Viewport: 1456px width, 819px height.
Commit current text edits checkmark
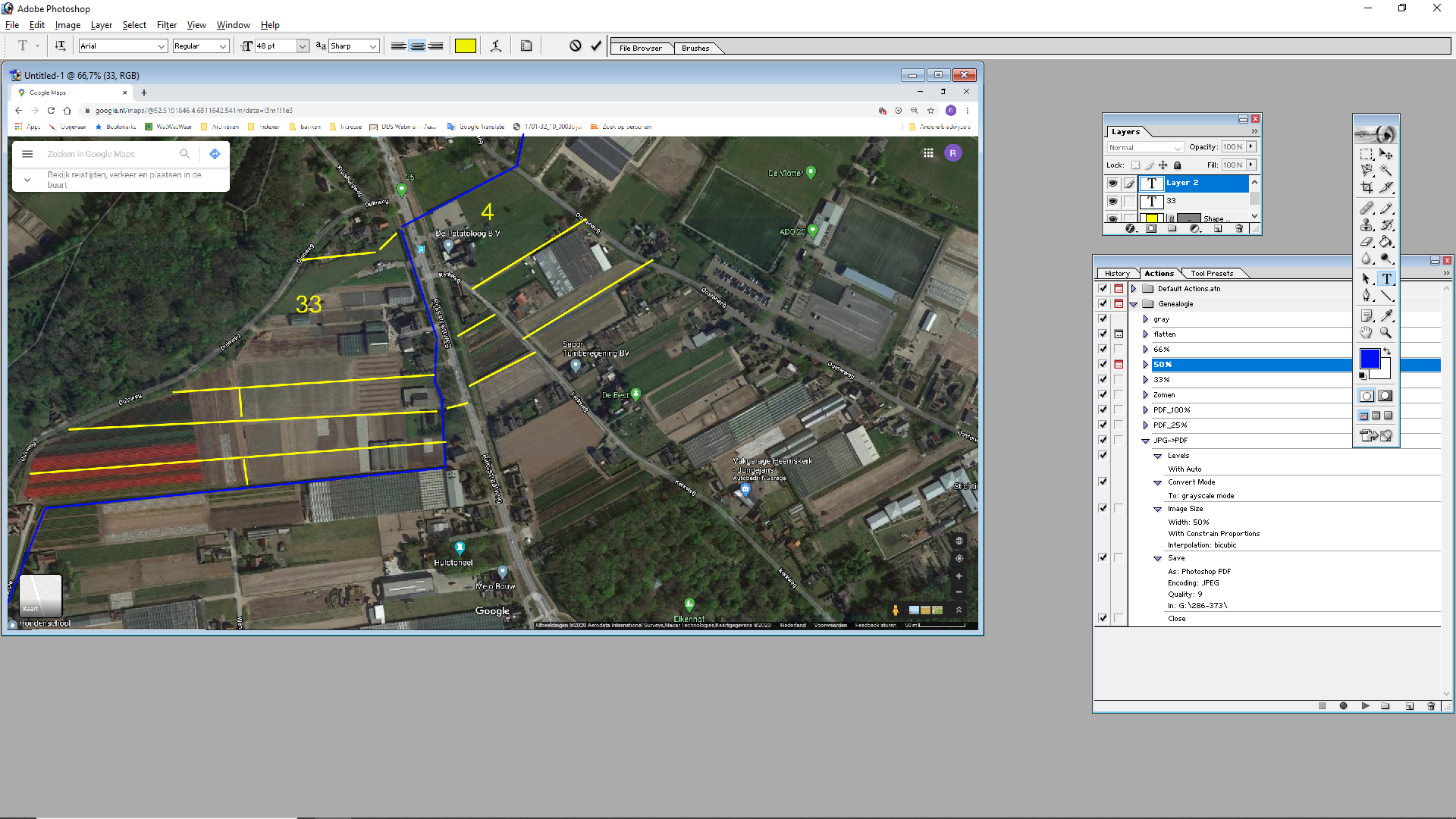(596, 45)
